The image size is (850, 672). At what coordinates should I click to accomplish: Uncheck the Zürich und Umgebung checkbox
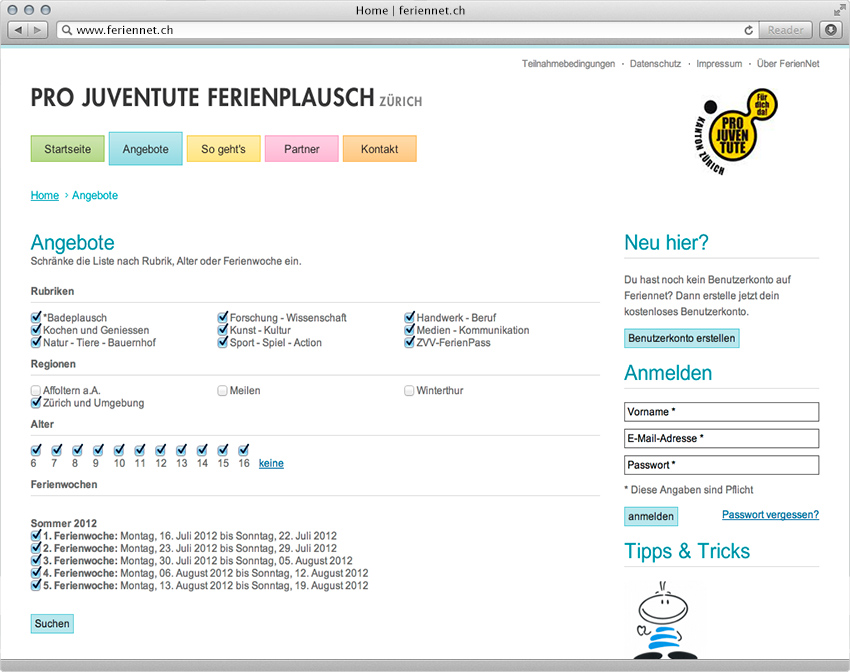pos(36,403)
